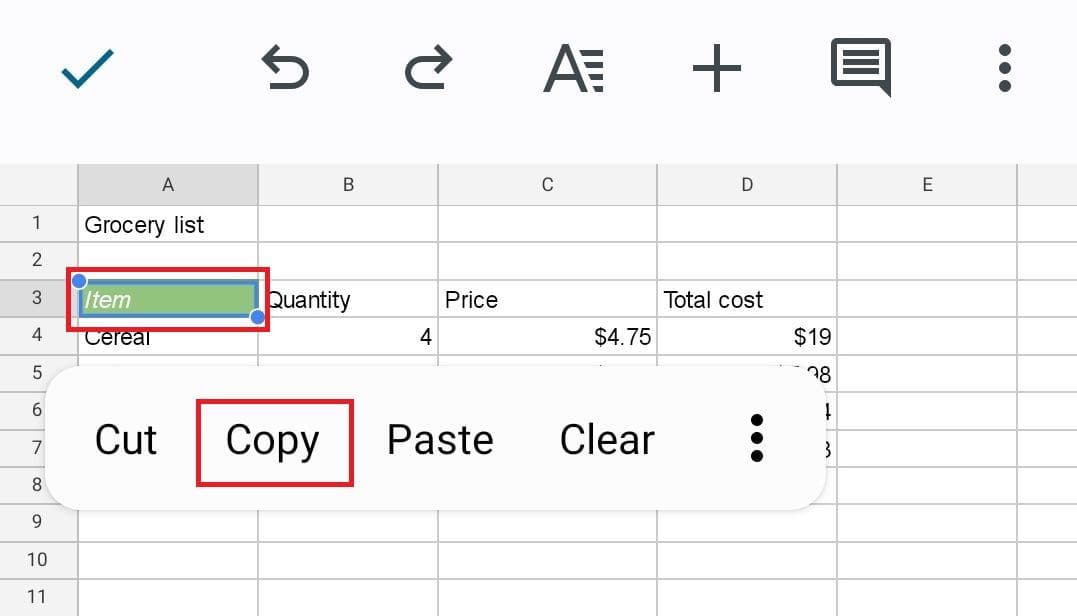1077x616 pixels.
Task: Open the text formatting options
Action: [x=573, y=70]
